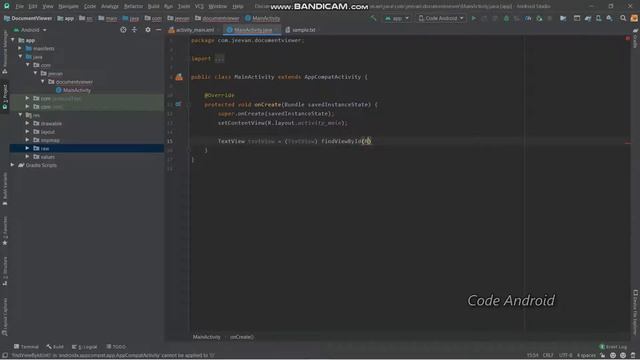The height and width of the screenshot is (360, 640).
Task: Click the Sync Project with Gradle icon
Action: [x=588, y=18]
